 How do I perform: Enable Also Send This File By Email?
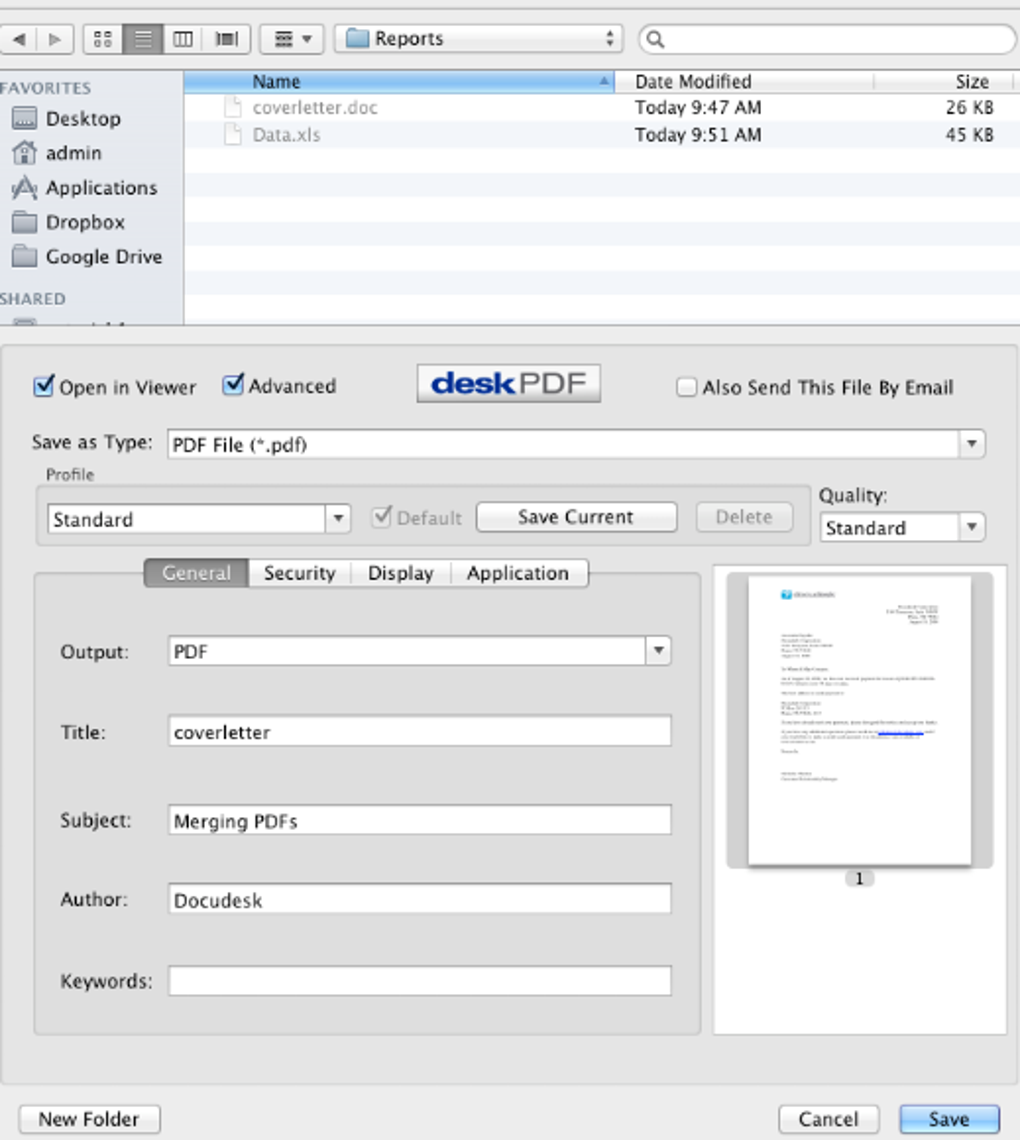click(687, 387)
